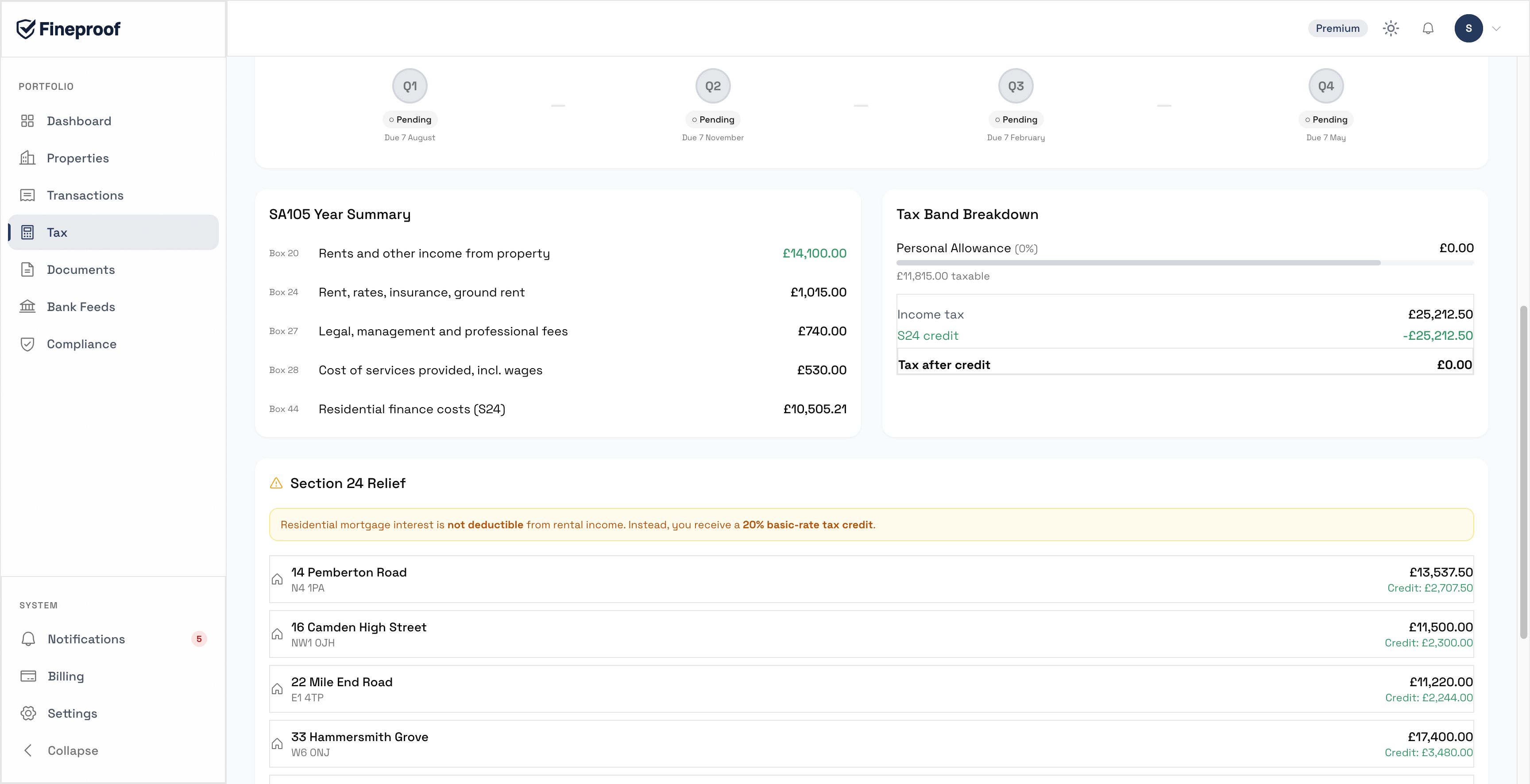Open Settings gear in sidebar
Screen dimensions: 1530x784
[x=28, y=713]
